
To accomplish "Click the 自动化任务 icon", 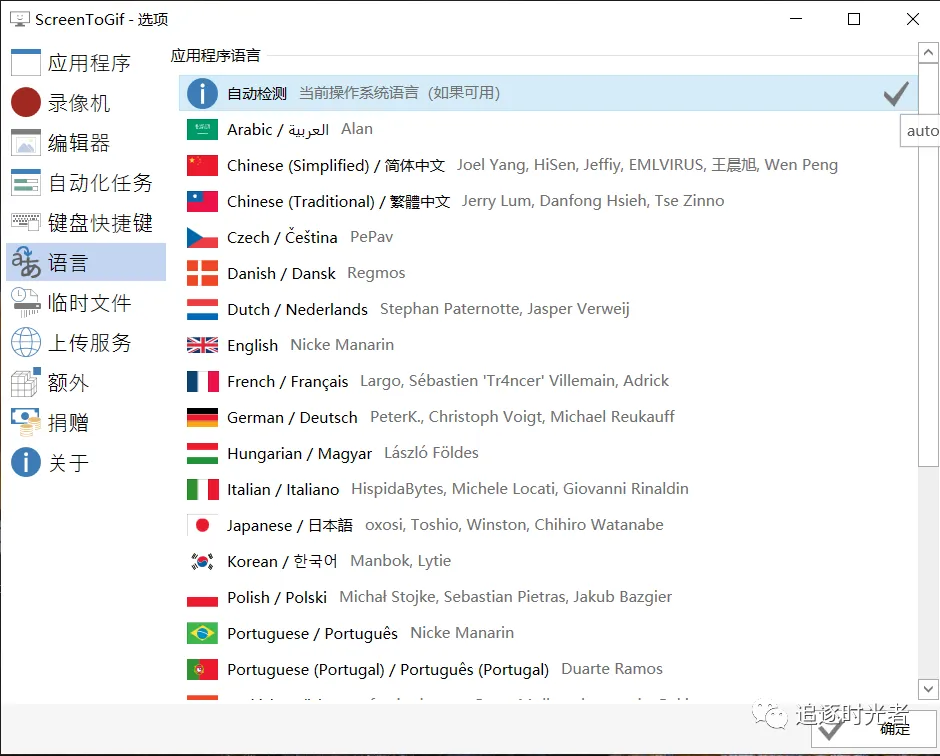I will coord(26,183).
